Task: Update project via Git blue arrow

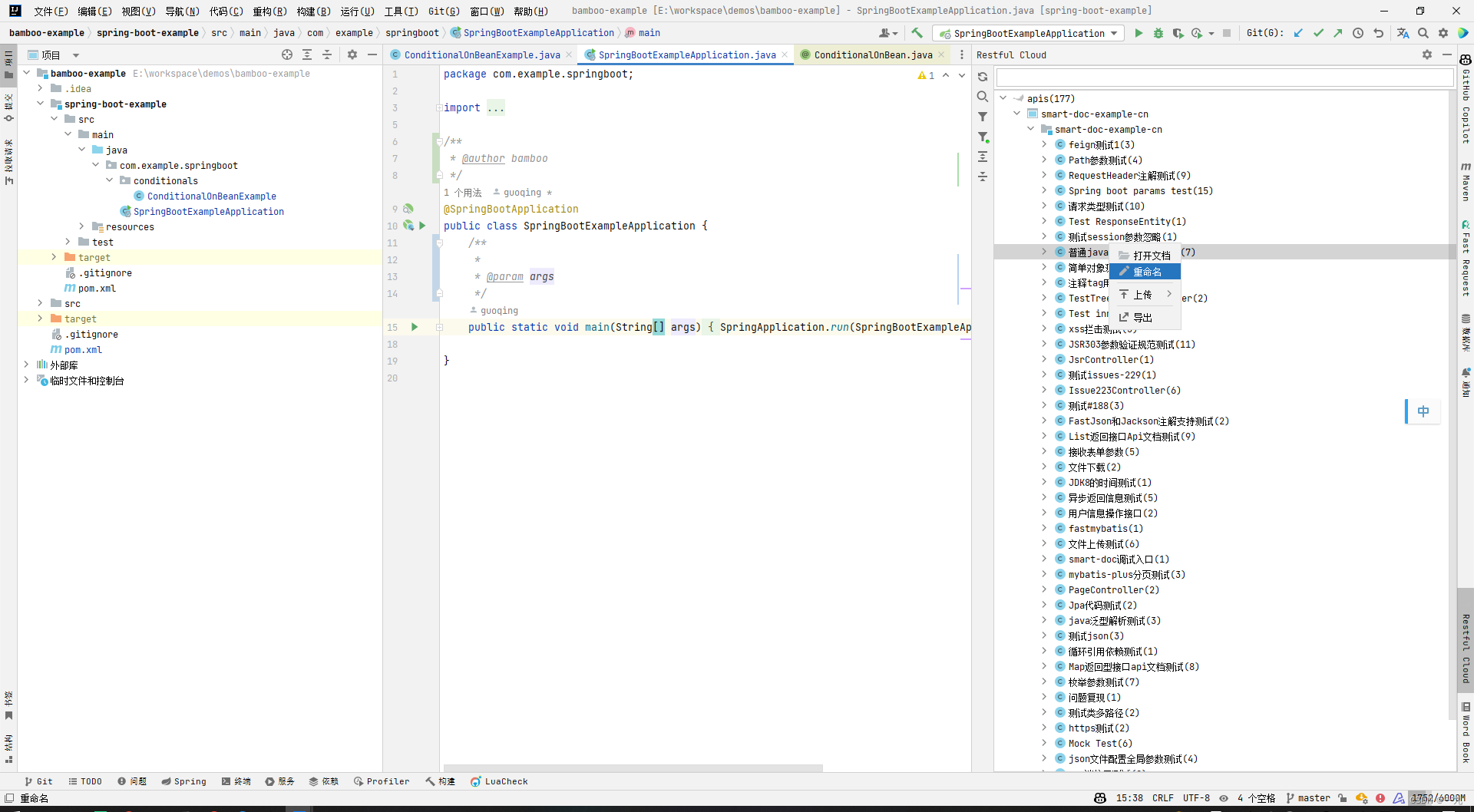Action: point(1298,33)
